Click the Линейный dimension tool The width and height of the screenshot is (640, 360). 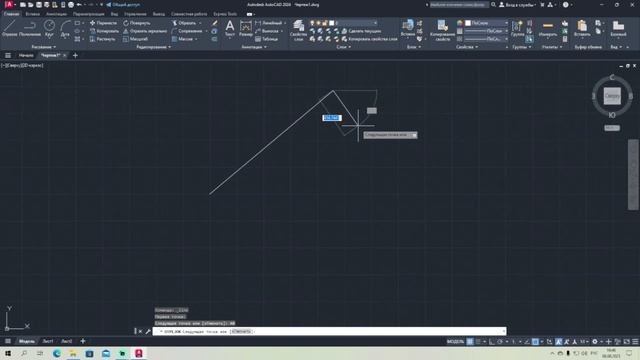tap(269, 23)
